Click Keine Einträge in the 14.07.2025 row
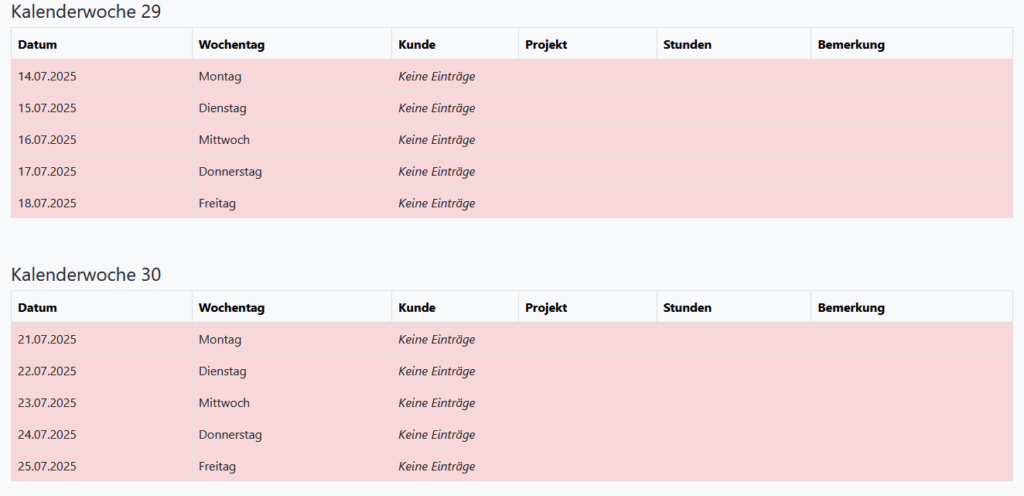 tap(436, 76)
